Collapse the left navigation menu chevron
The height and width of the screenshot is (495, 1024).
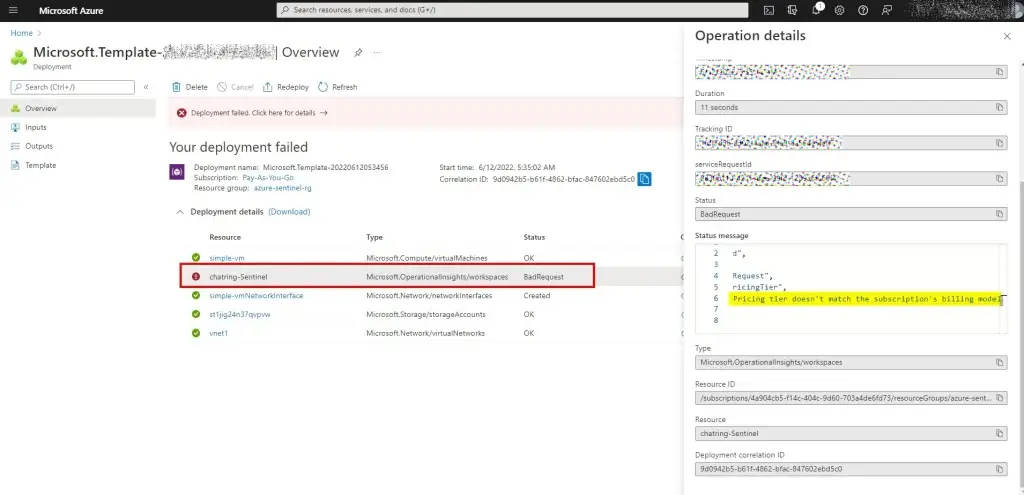(x=146, y=87)
